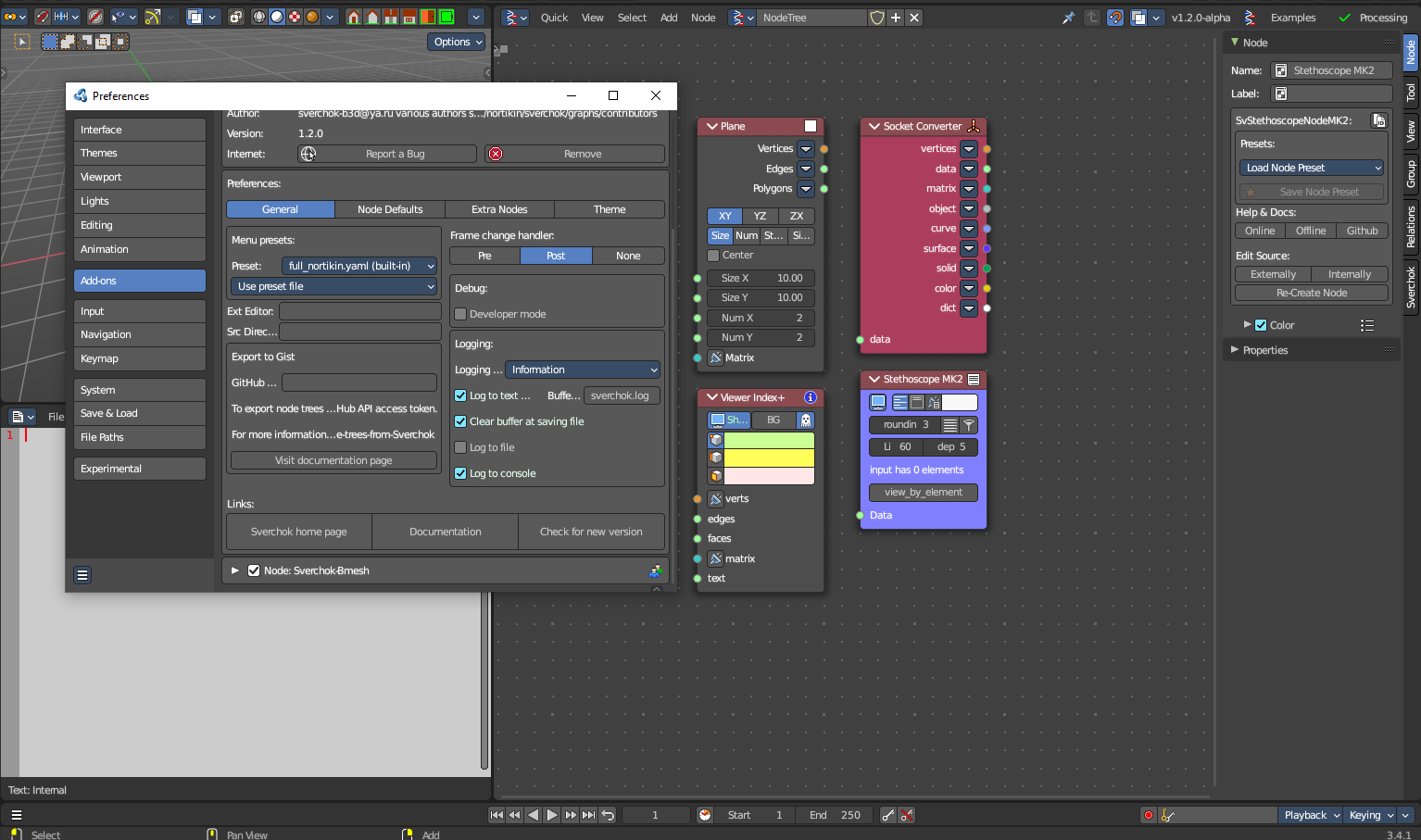Uncheck Log to console option
1421x840 pixels.
click(460, 473)
